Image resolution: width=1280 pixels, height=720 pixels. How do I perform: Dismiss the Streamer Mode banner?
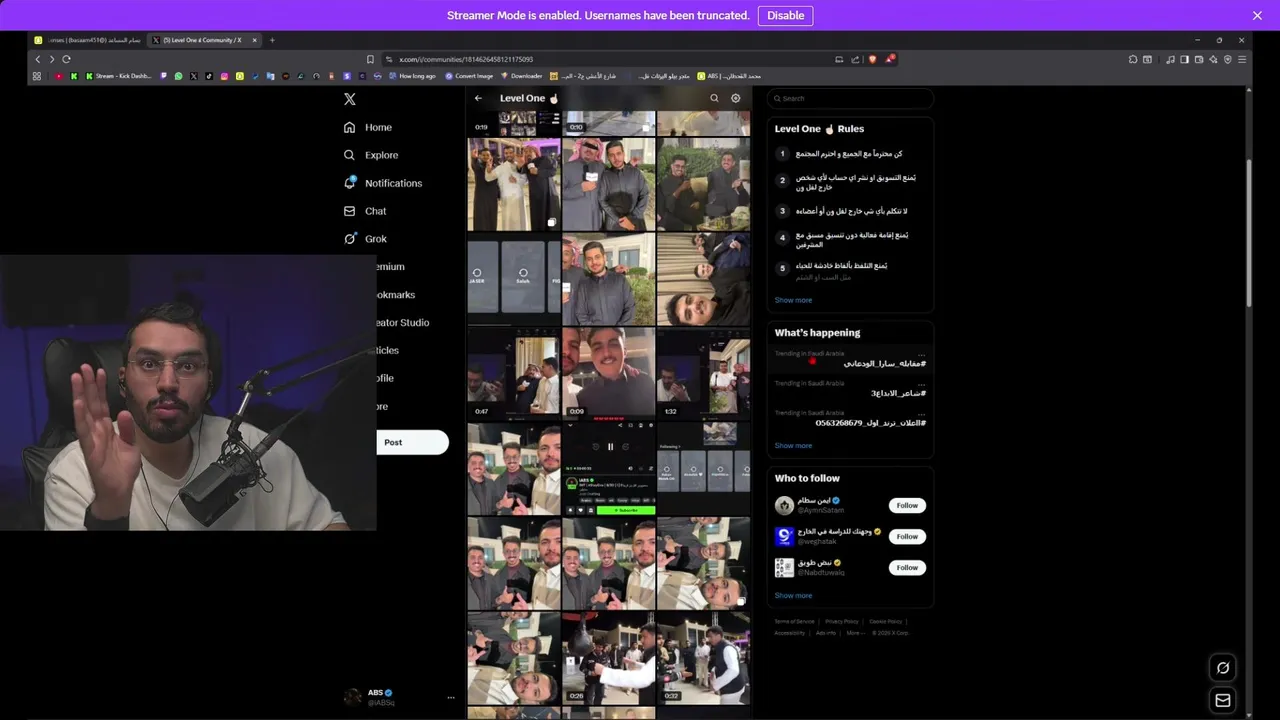[1257, 15]
